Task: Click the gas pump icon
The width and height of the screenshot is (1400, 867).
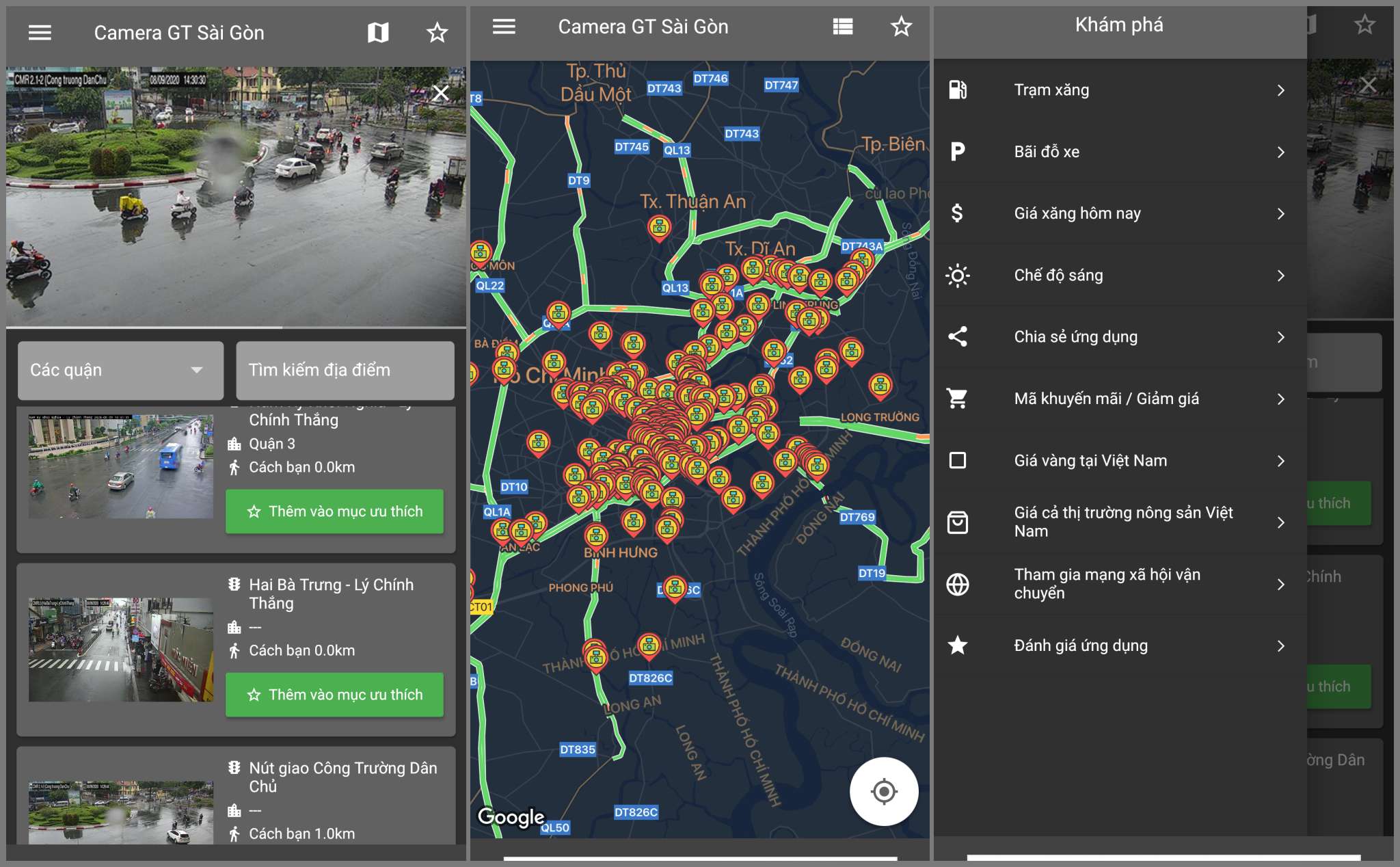Action: pyautogui.click(x=958, y=90)
